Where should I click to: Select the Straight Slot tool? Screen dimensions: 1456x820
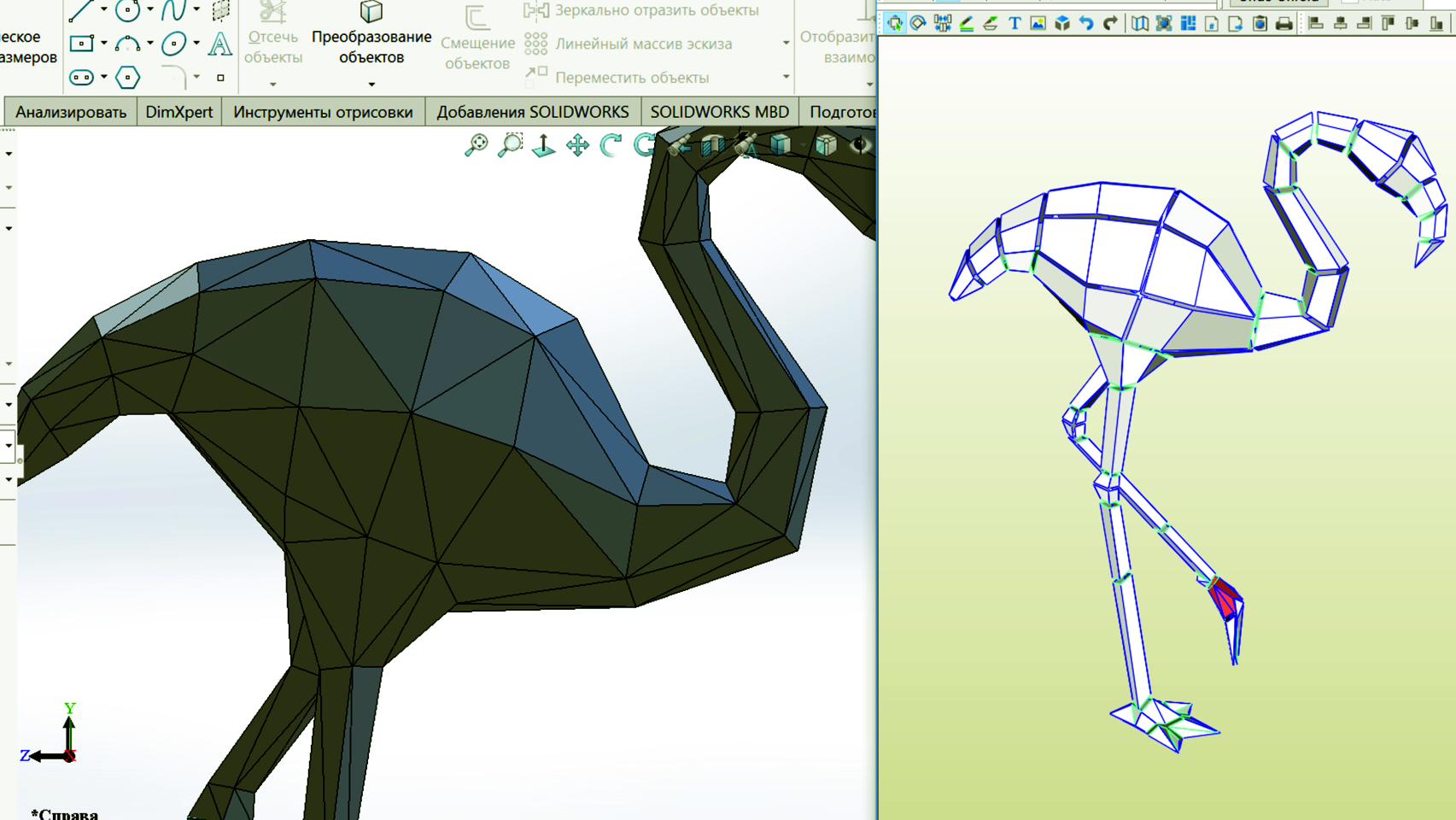(x=82, y=78)
